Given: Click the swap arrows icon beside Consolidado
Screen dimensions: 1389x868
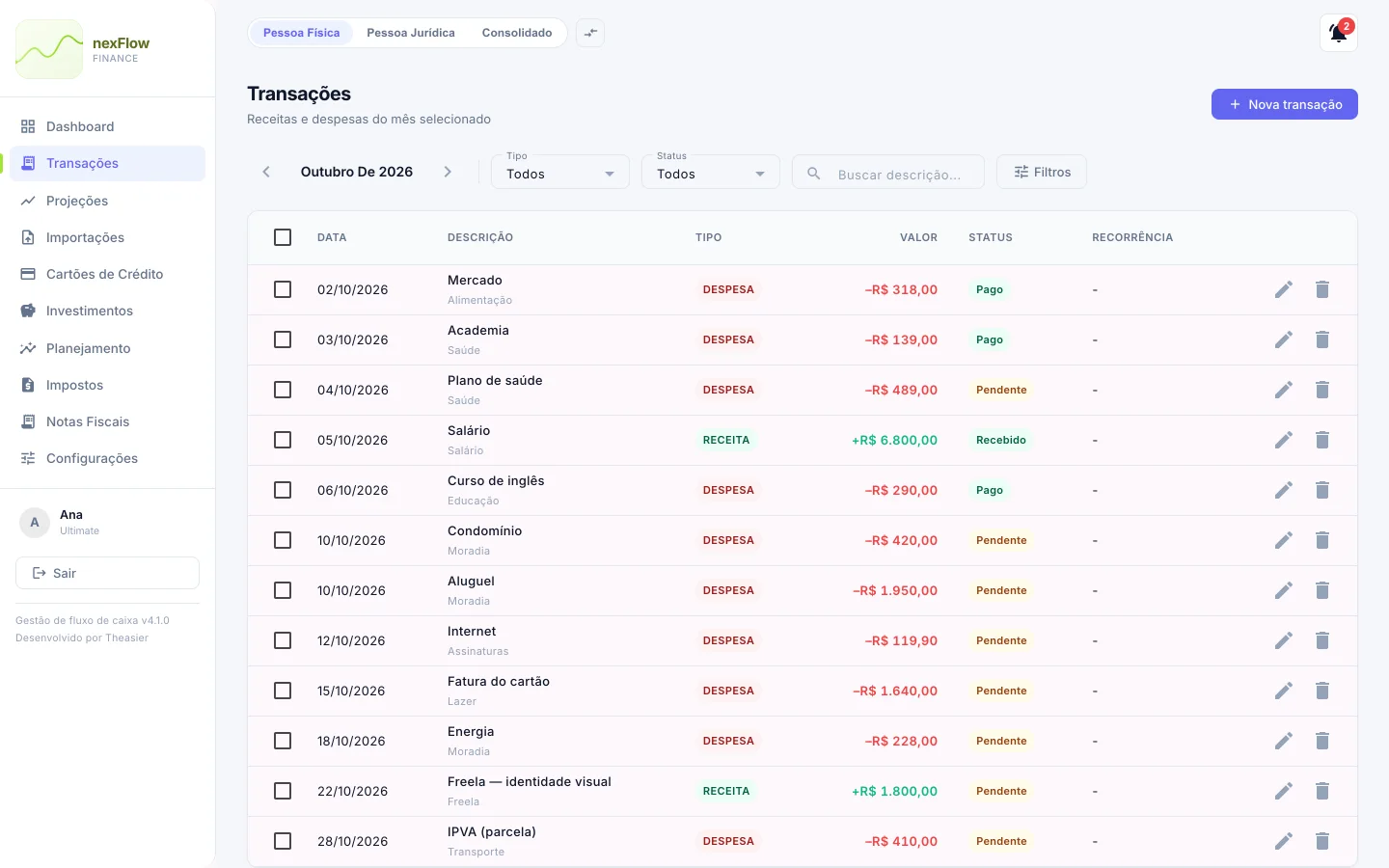Looking at the screenshot, I should coord(590,33).
